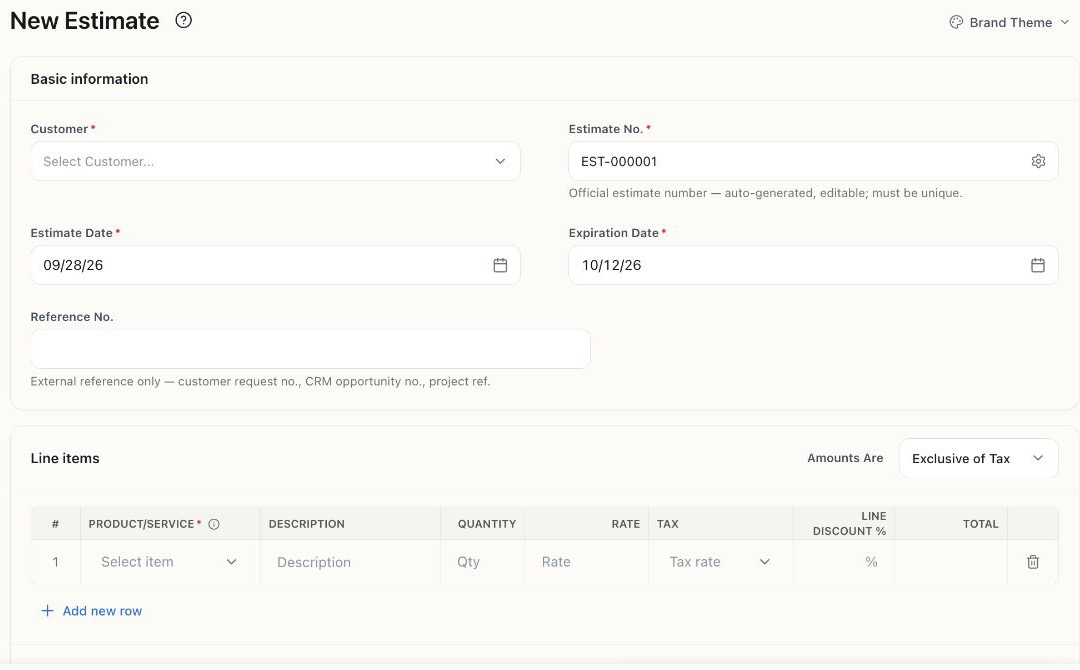1080x670 pixels.
Task: Focus the Reference No. input
Action: pyautogui.click(x=311, y=349)
